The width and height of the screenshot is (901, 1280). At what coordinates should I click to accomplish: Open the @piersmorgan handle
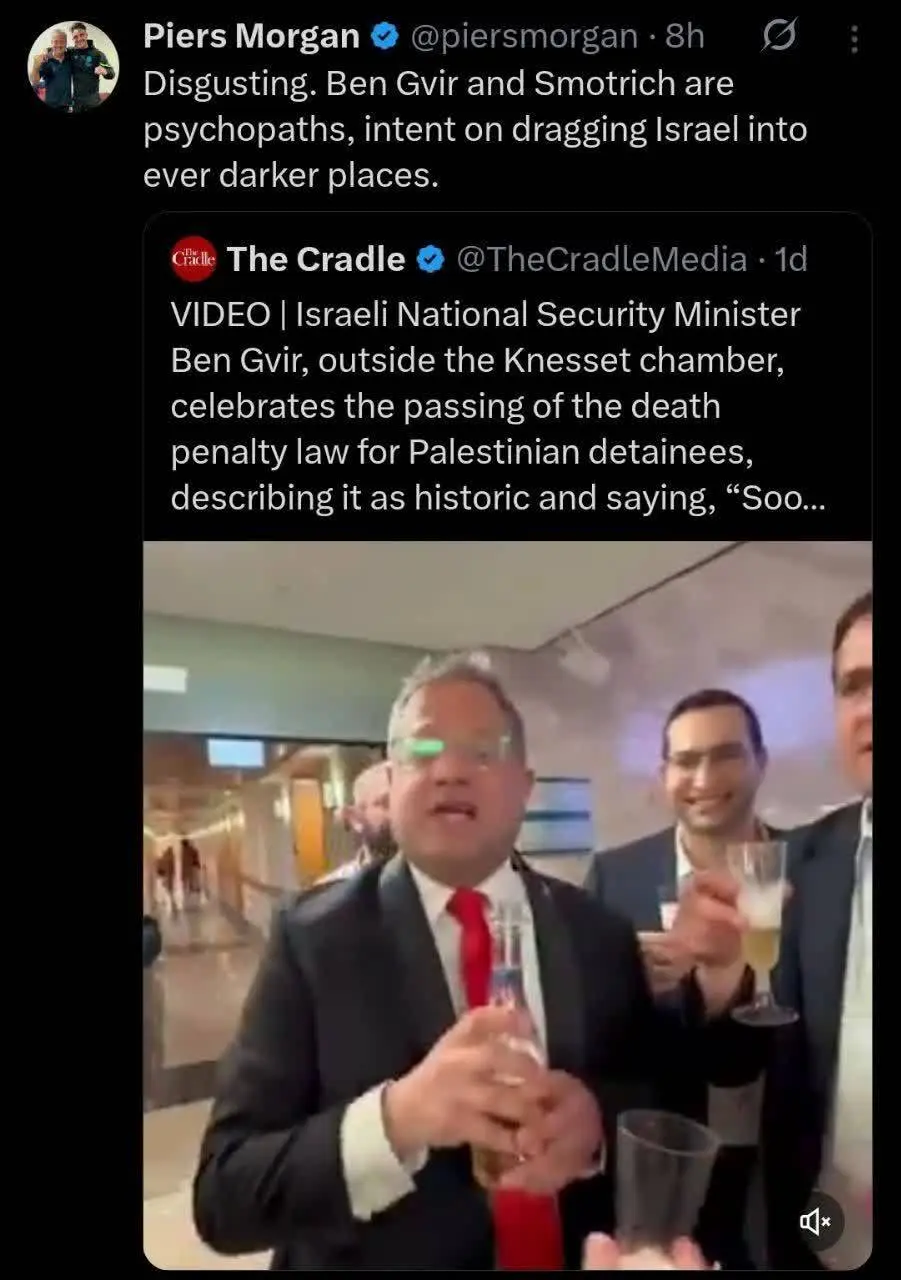point(525,37)
